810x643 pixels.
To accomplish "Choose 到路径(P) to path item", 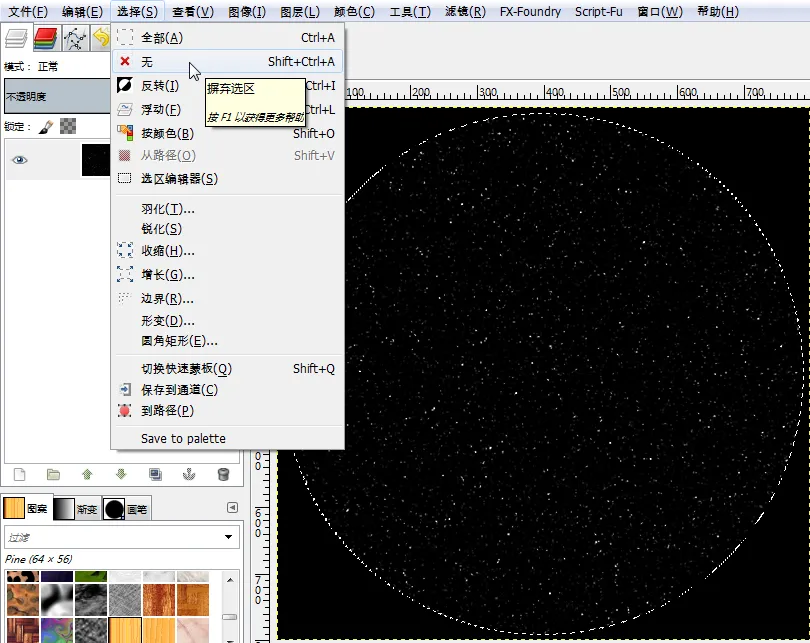I will [x=227, y=411].
